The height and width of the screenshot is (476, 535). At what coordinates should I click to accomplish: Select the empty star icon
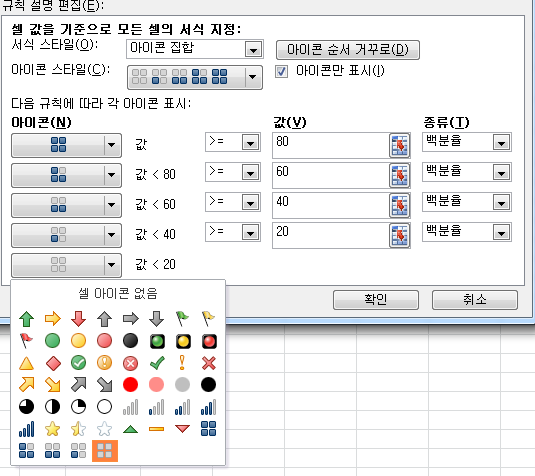104,429
